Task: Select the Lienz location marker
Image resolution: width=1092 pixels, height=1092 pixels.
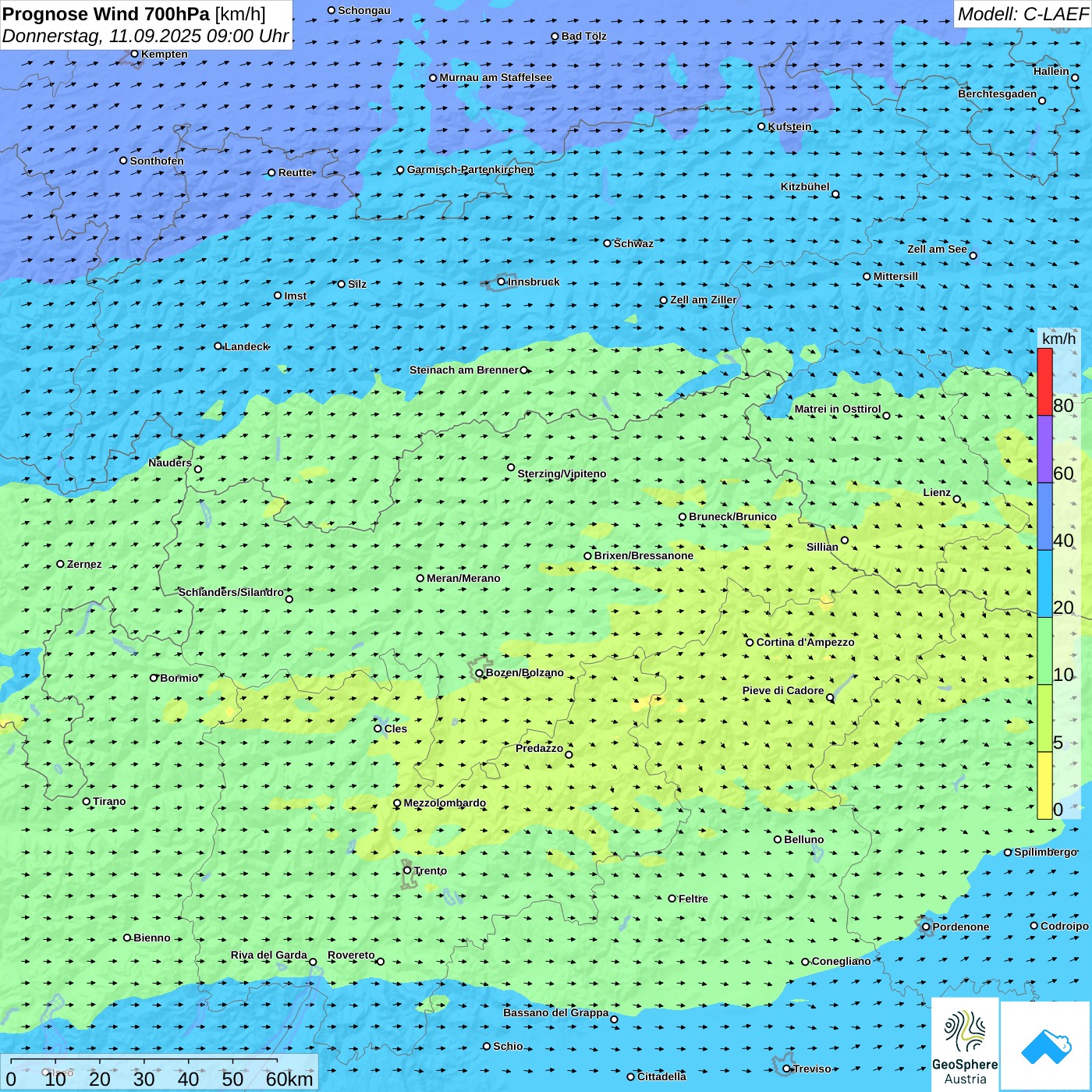Action: coord(957,499)
